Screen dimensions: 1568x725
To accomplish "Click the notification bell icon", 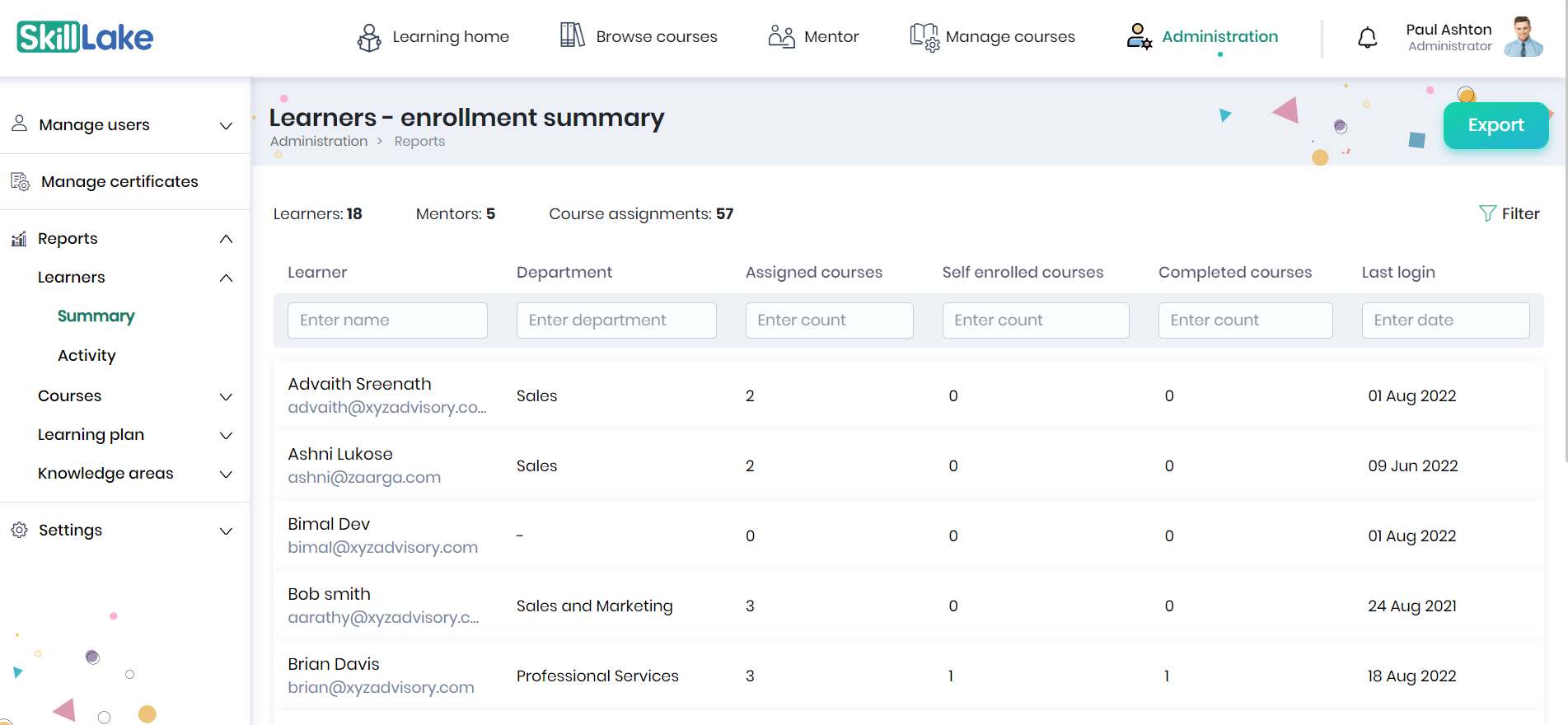I will click(x=1367, y=37).
